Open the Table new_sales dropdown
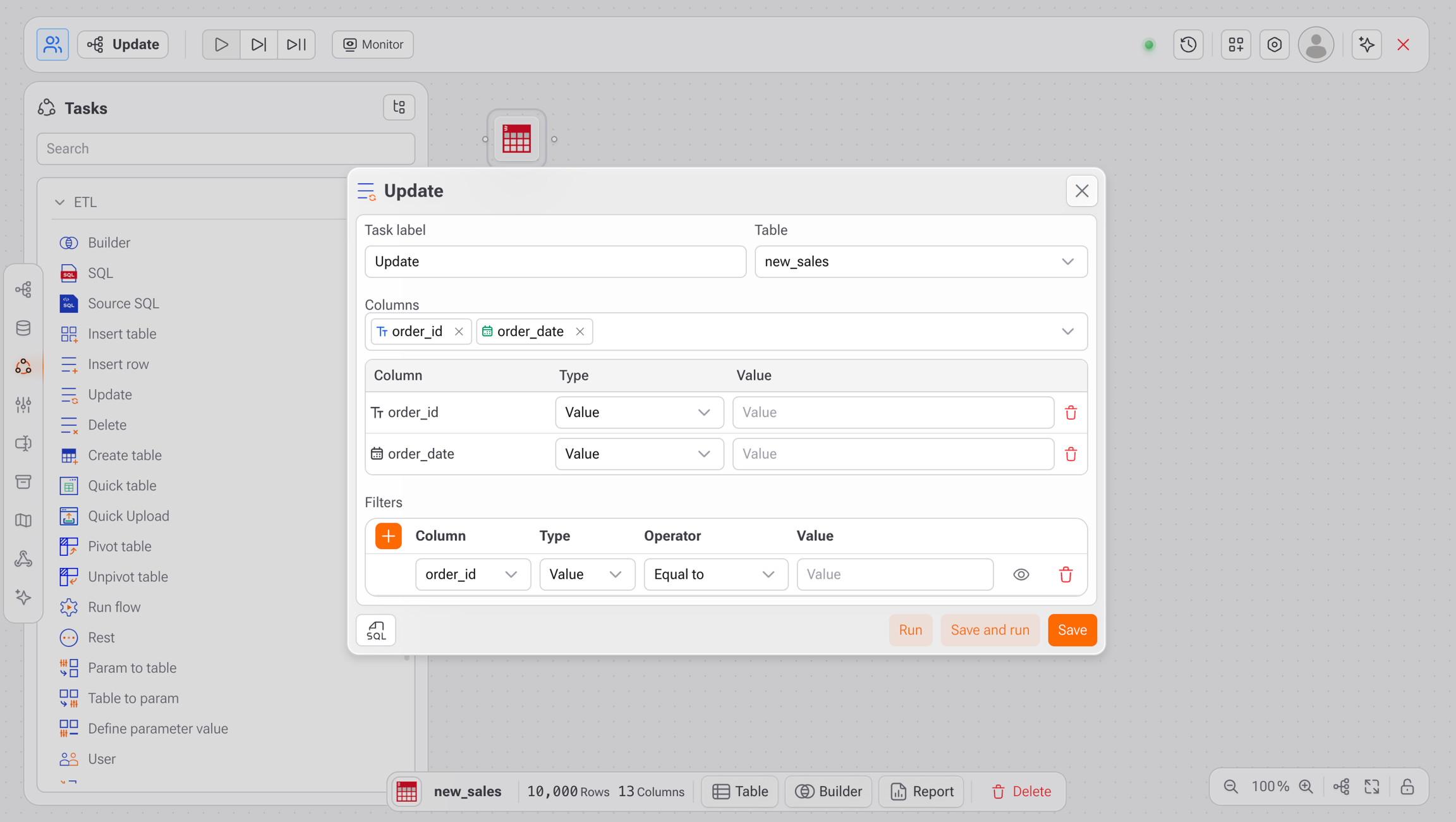 (921, 262)
